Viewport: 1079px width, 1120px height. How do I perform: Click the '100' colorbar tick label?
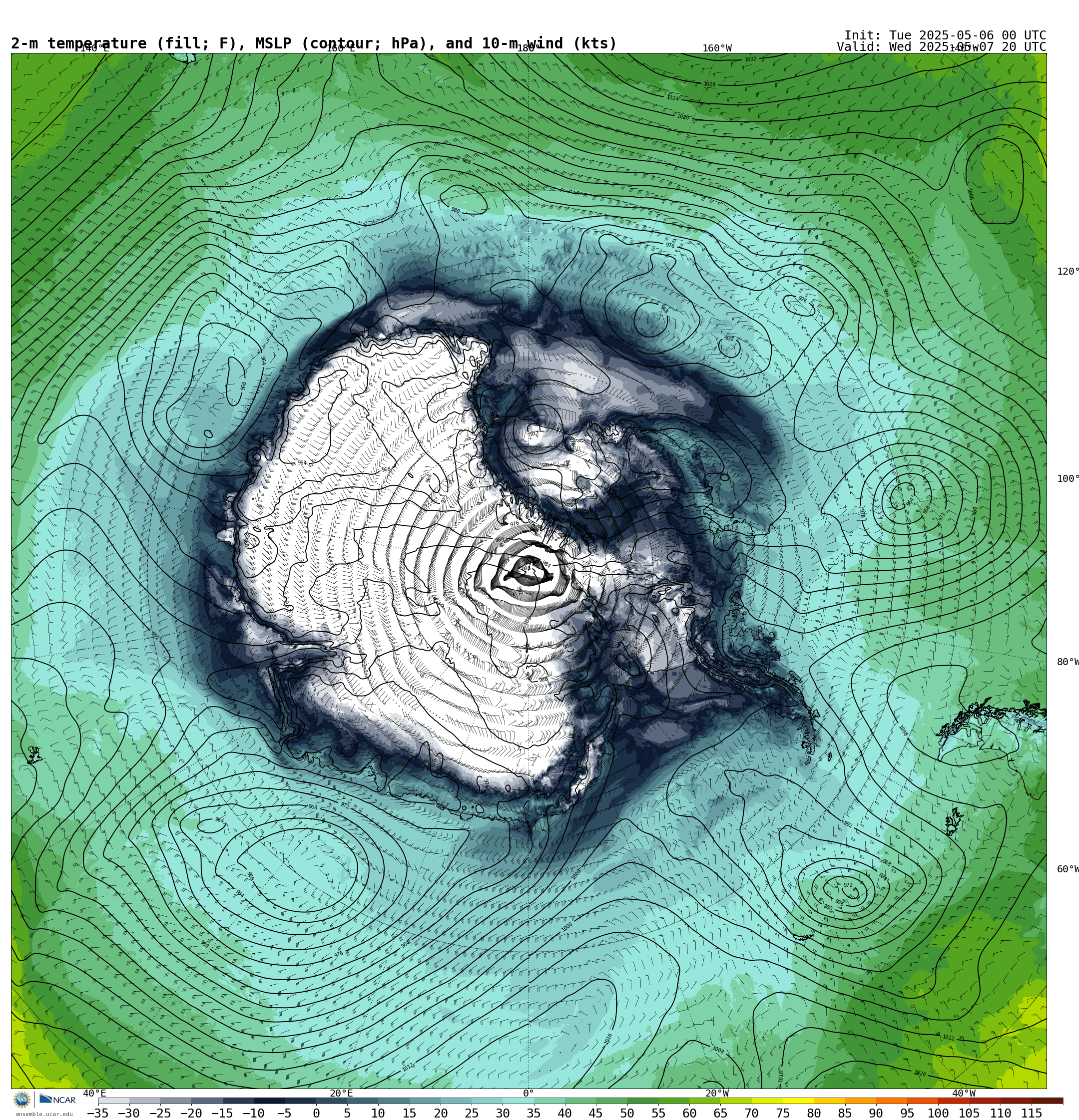938,1113
